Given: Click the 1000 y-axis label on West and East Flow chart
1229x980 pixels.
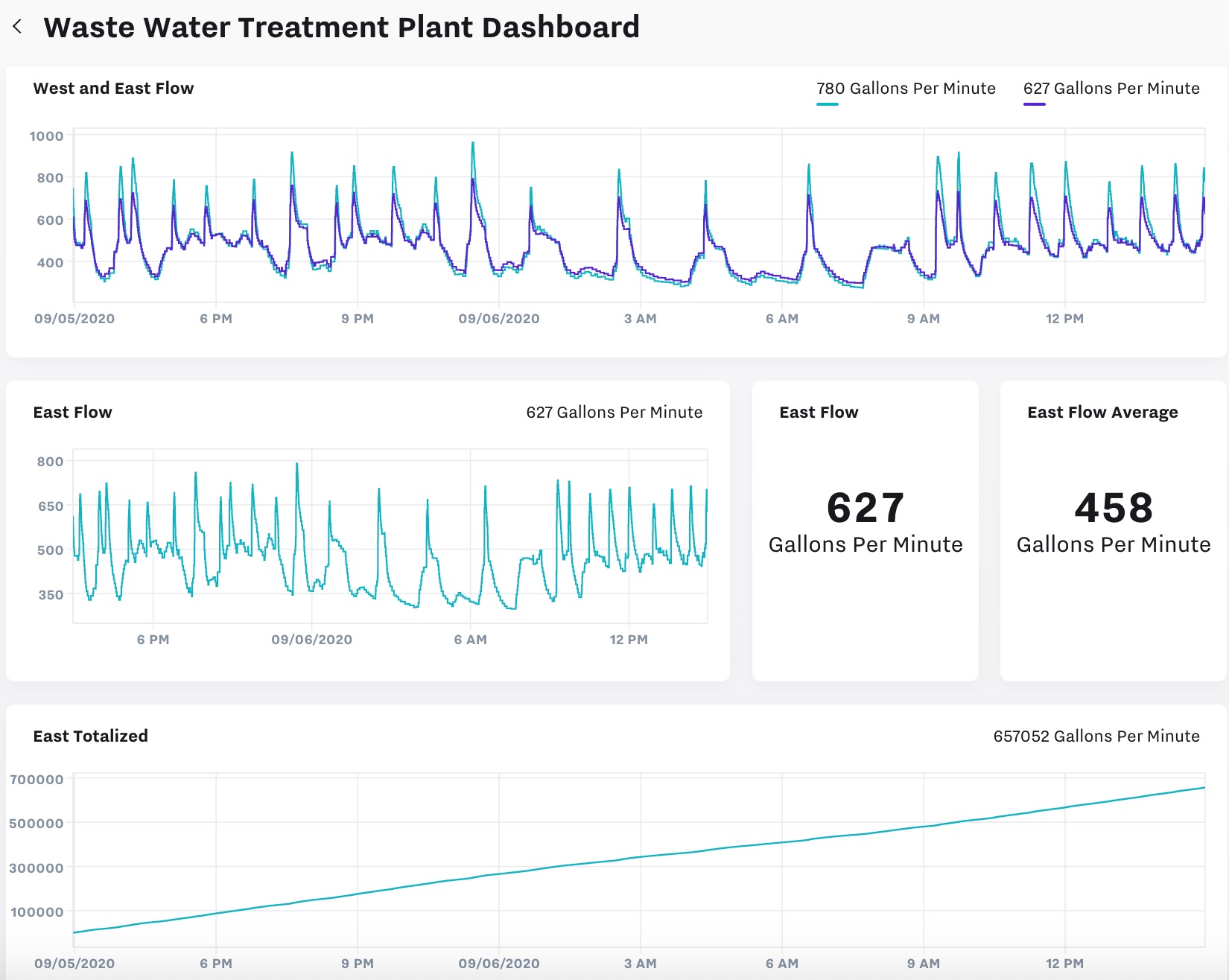Looking at the screenshot, I should 46,136.
